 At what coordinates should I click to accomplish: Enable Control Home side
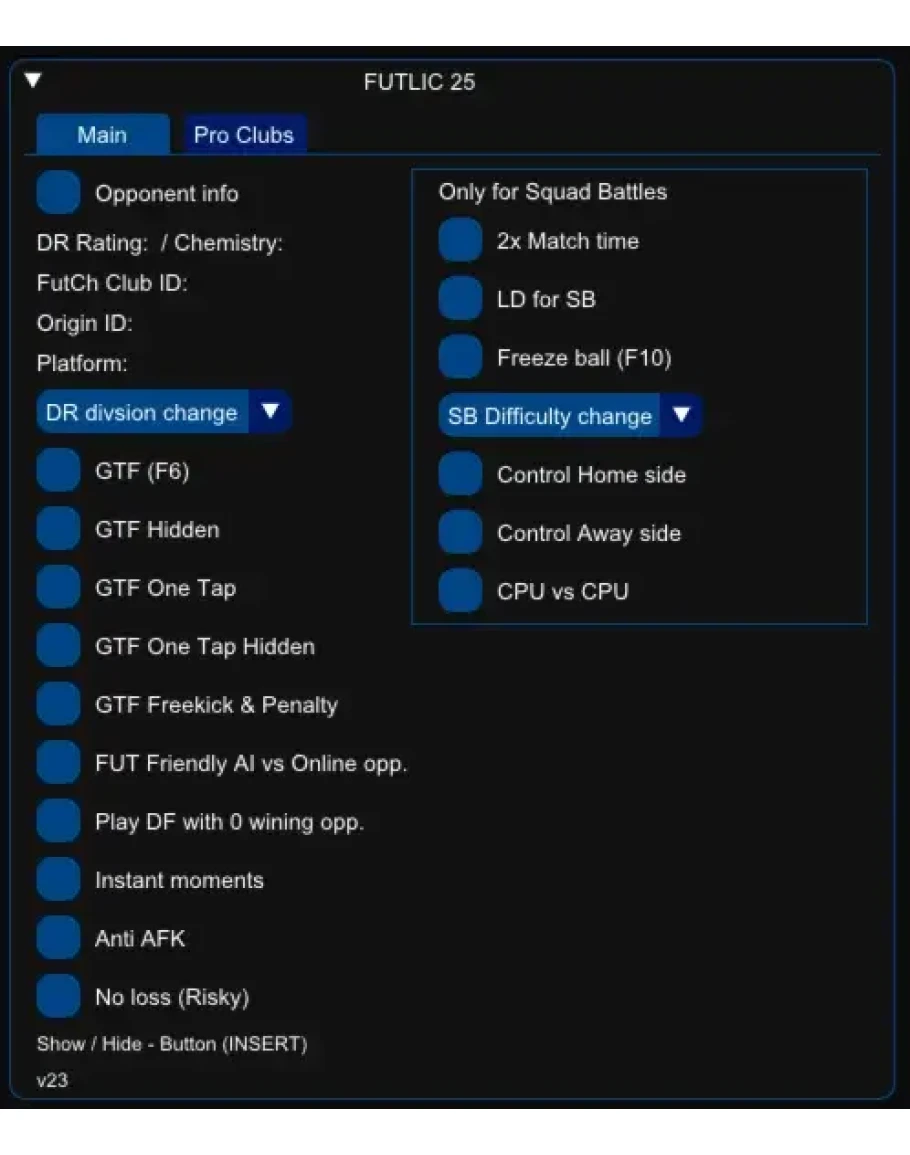(x=460, y=474)
